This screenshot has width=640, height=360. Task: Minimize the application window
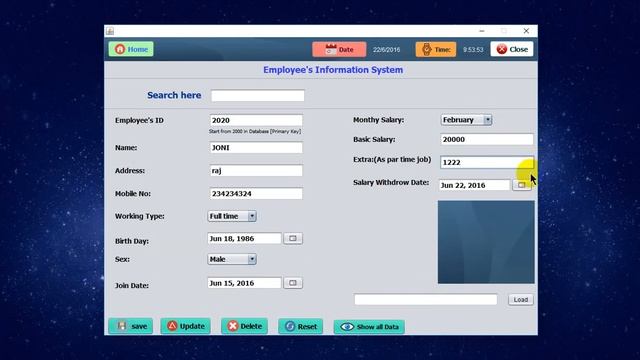[x=482, y=31]
